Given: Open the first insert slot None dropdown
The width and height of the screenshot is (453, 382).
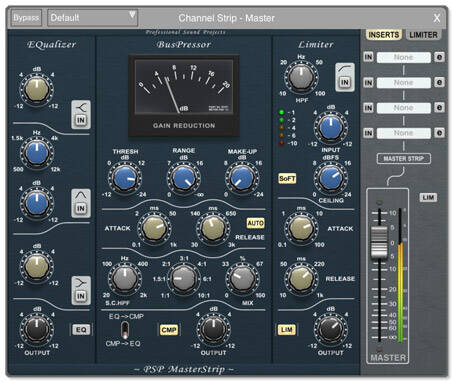Looking at the screenshot, I should coord(404,57).
